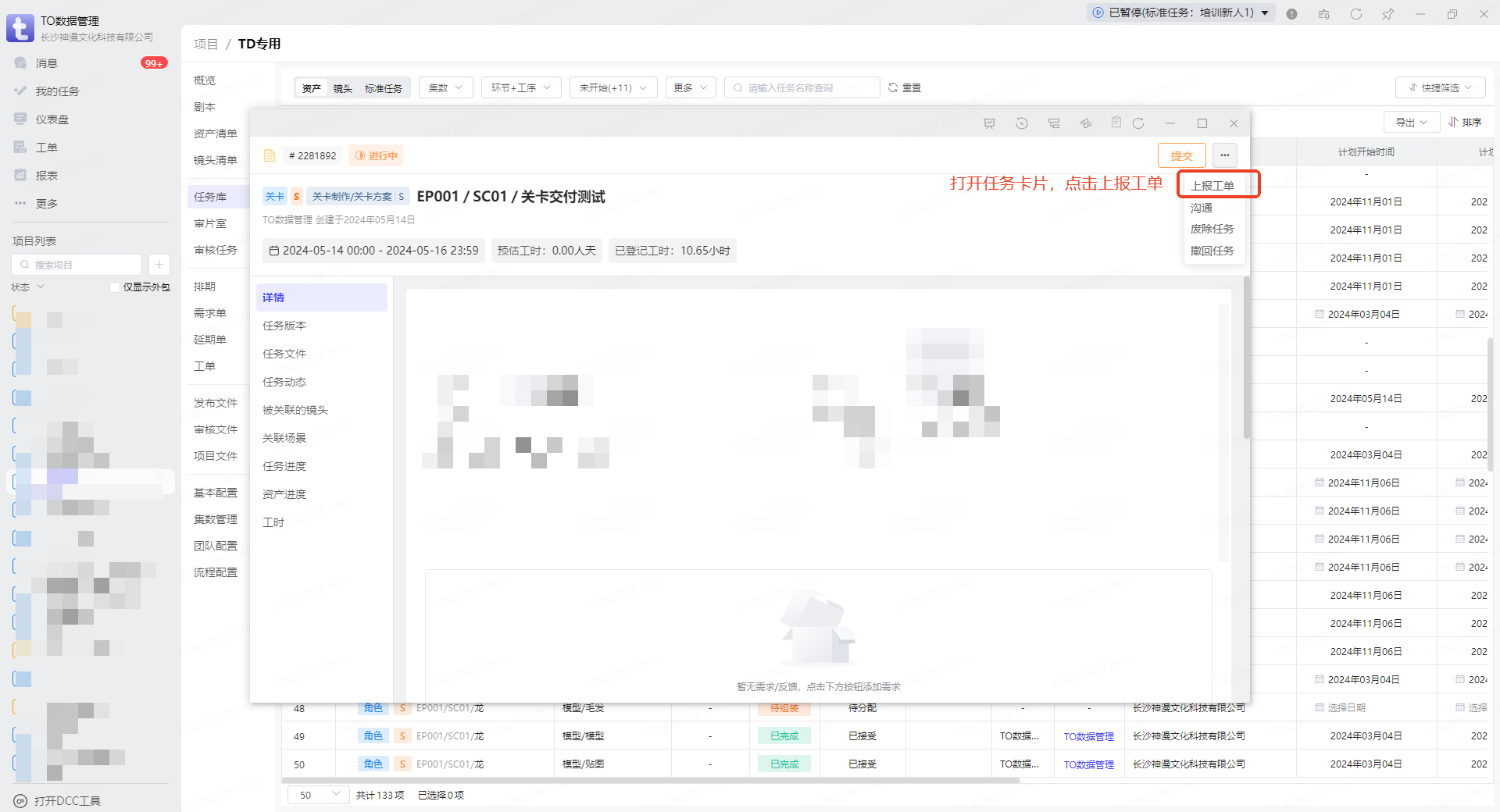This screenshot has height=812, width=1500.
Task: Open the page size 50 dropdown
Action: tap(319, 795)
